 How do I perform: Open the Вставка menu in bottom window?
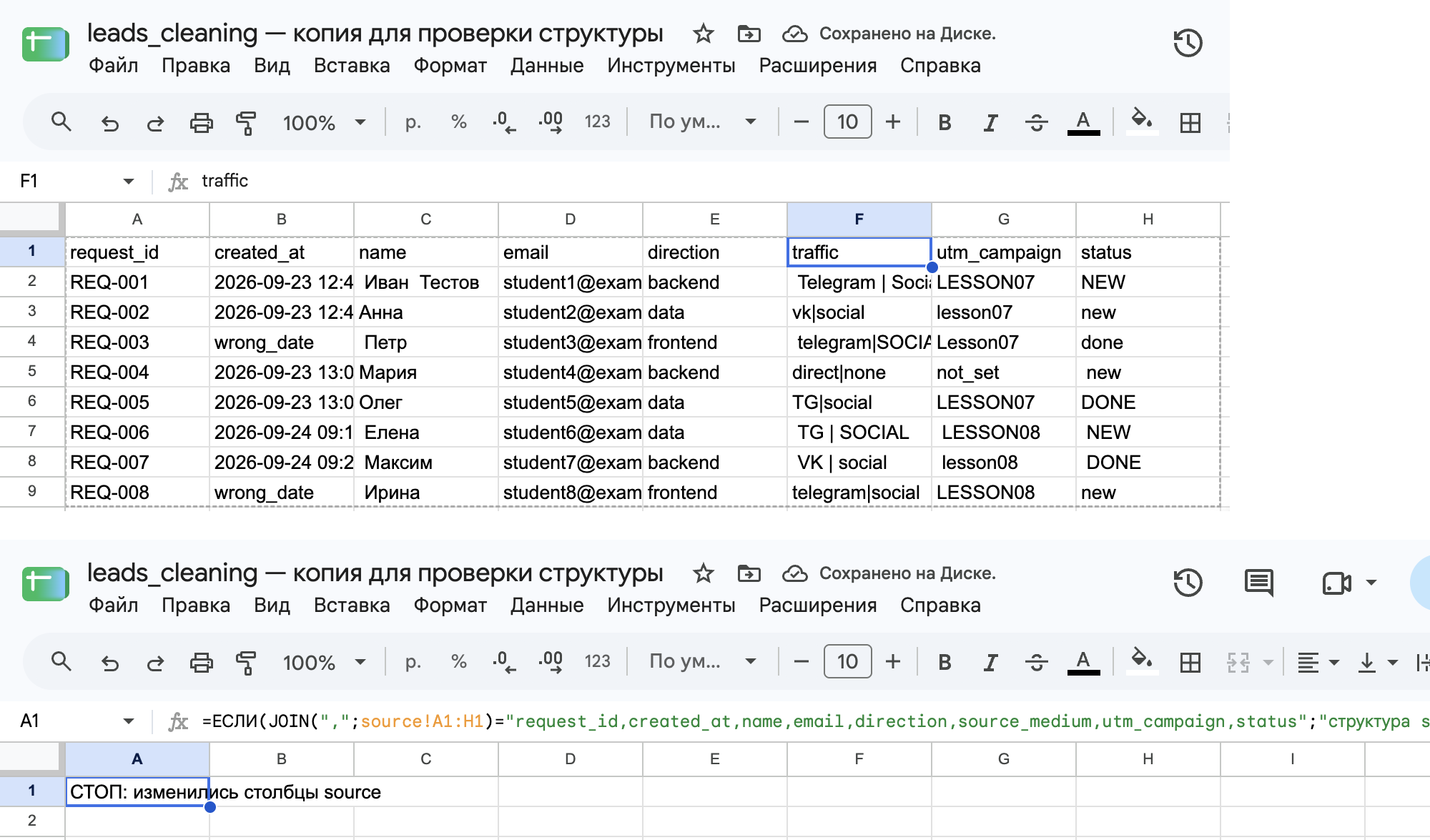point(352,606)
